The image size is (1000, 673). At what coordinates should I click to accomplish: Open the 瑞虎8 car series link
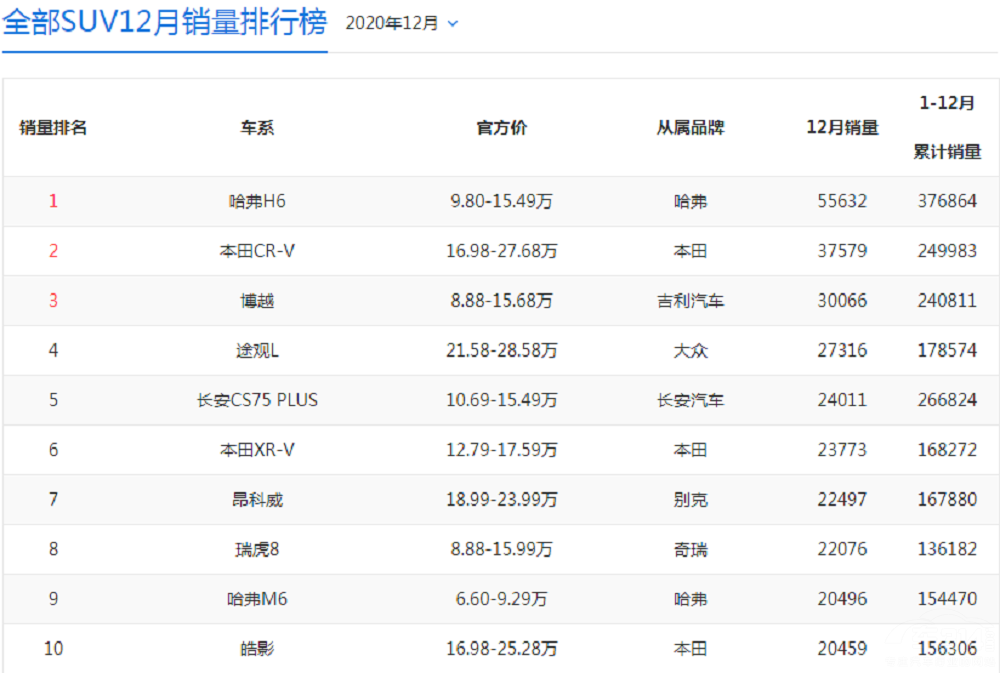coord(257,549)
